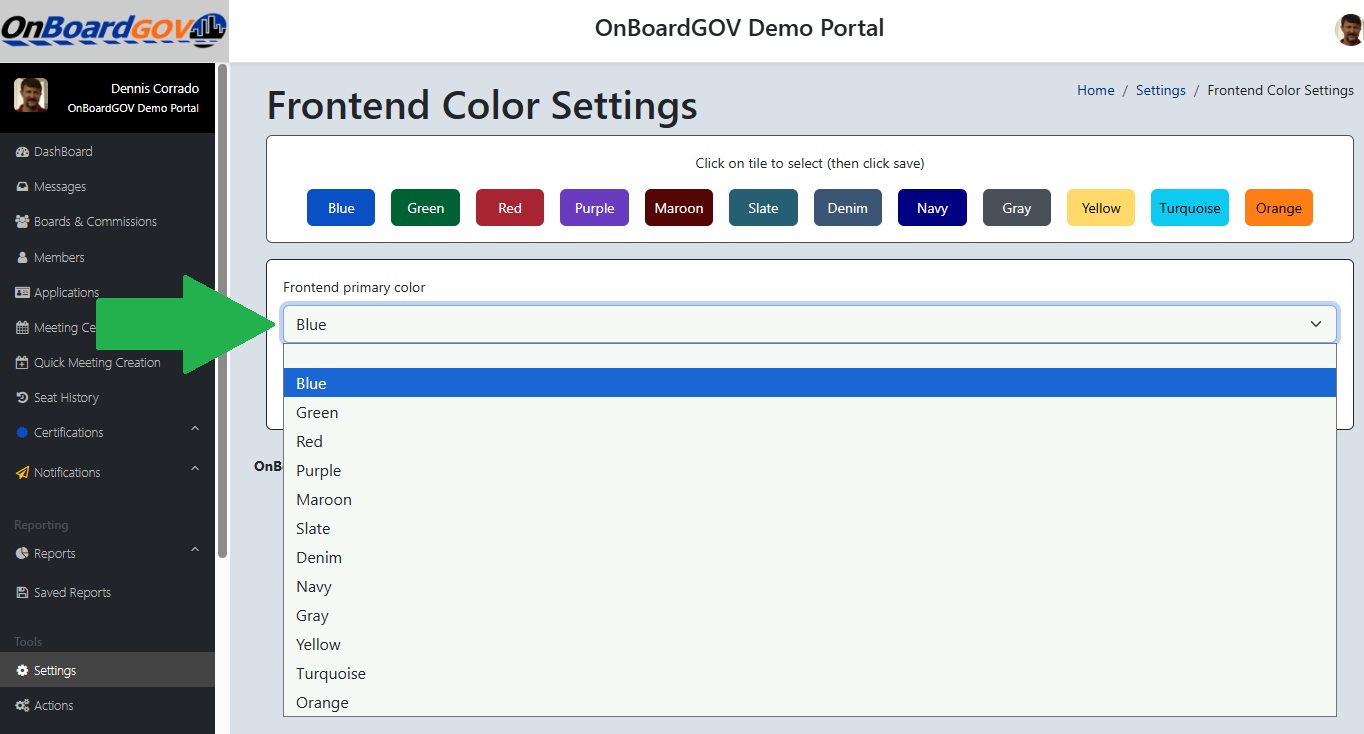Choose Orange in the dropdown list

coord(810,702)
